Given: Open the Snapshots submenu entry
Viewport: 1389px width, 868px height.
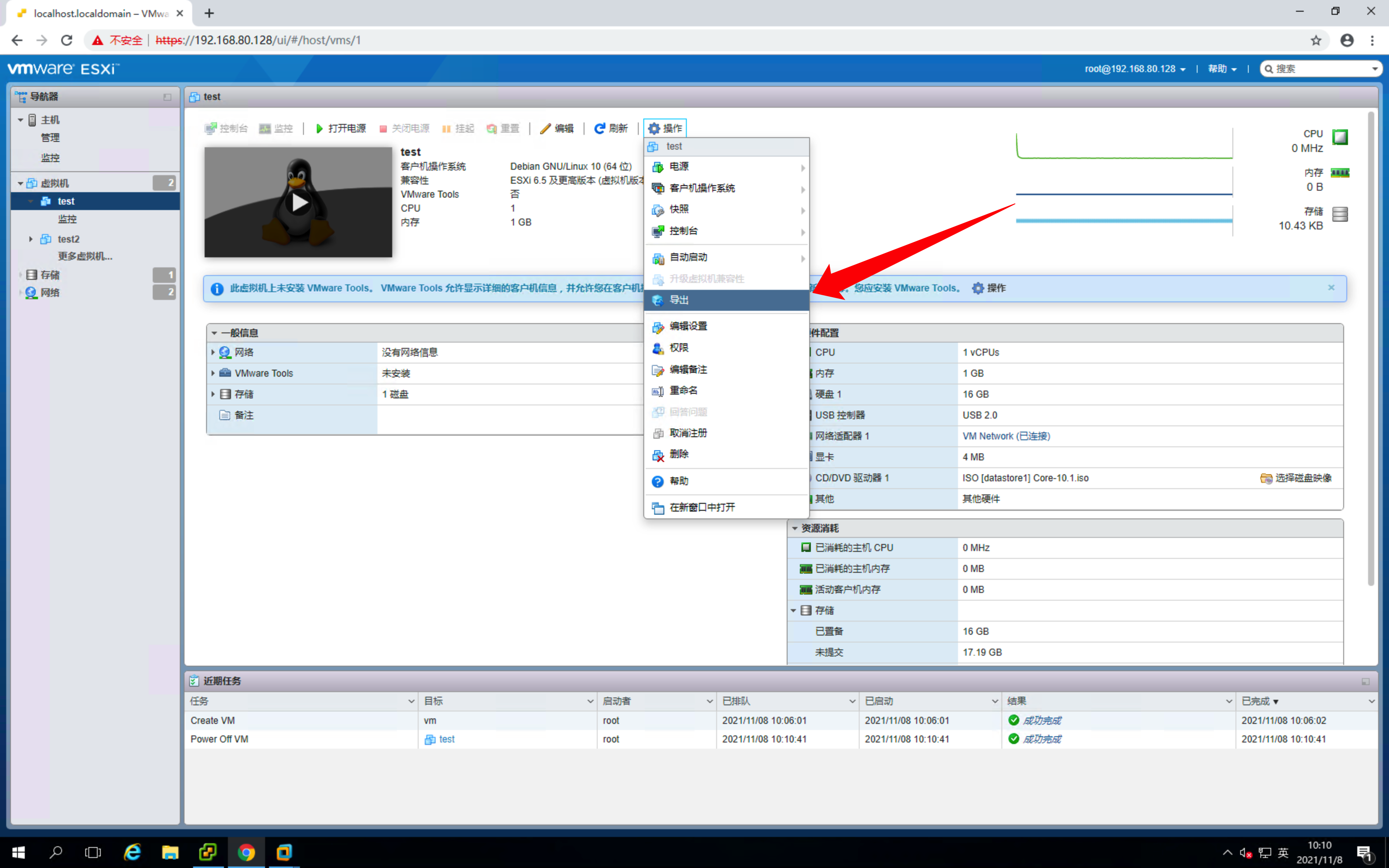Looking at the screenshot, I should point(679,210).
